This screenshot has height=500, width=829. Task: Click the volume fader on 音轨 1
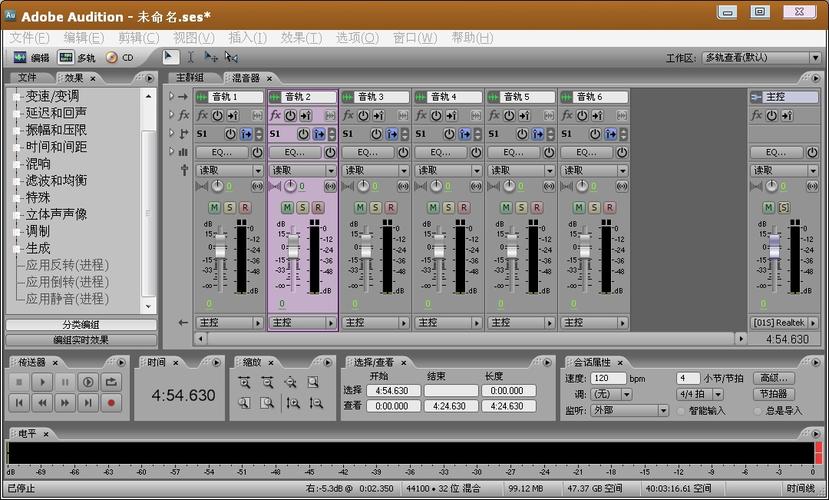[x=220, y=247]
